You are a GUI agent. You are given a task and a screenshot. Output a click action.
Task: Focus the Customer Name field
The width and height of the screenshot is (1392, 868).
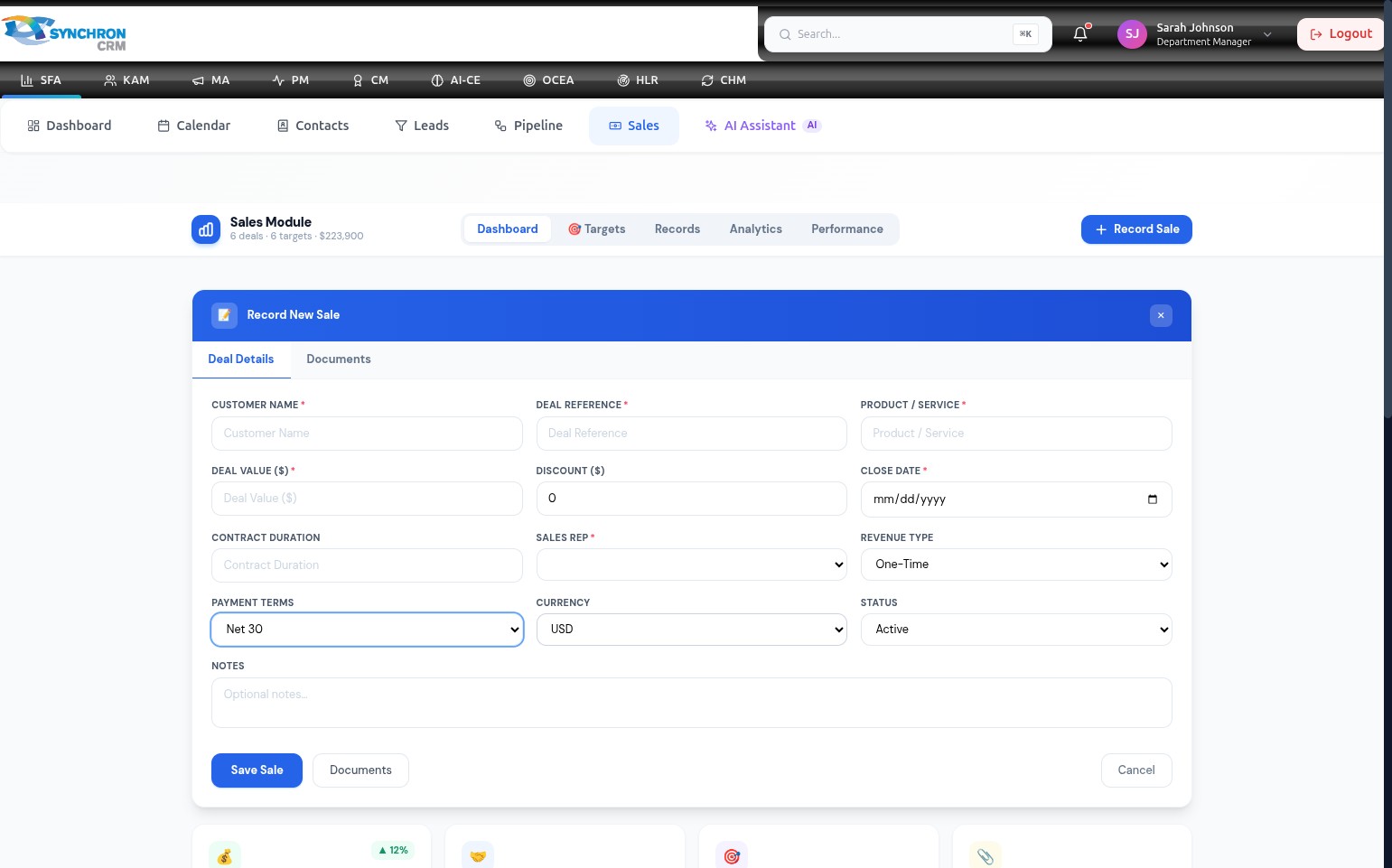point(367,434)
